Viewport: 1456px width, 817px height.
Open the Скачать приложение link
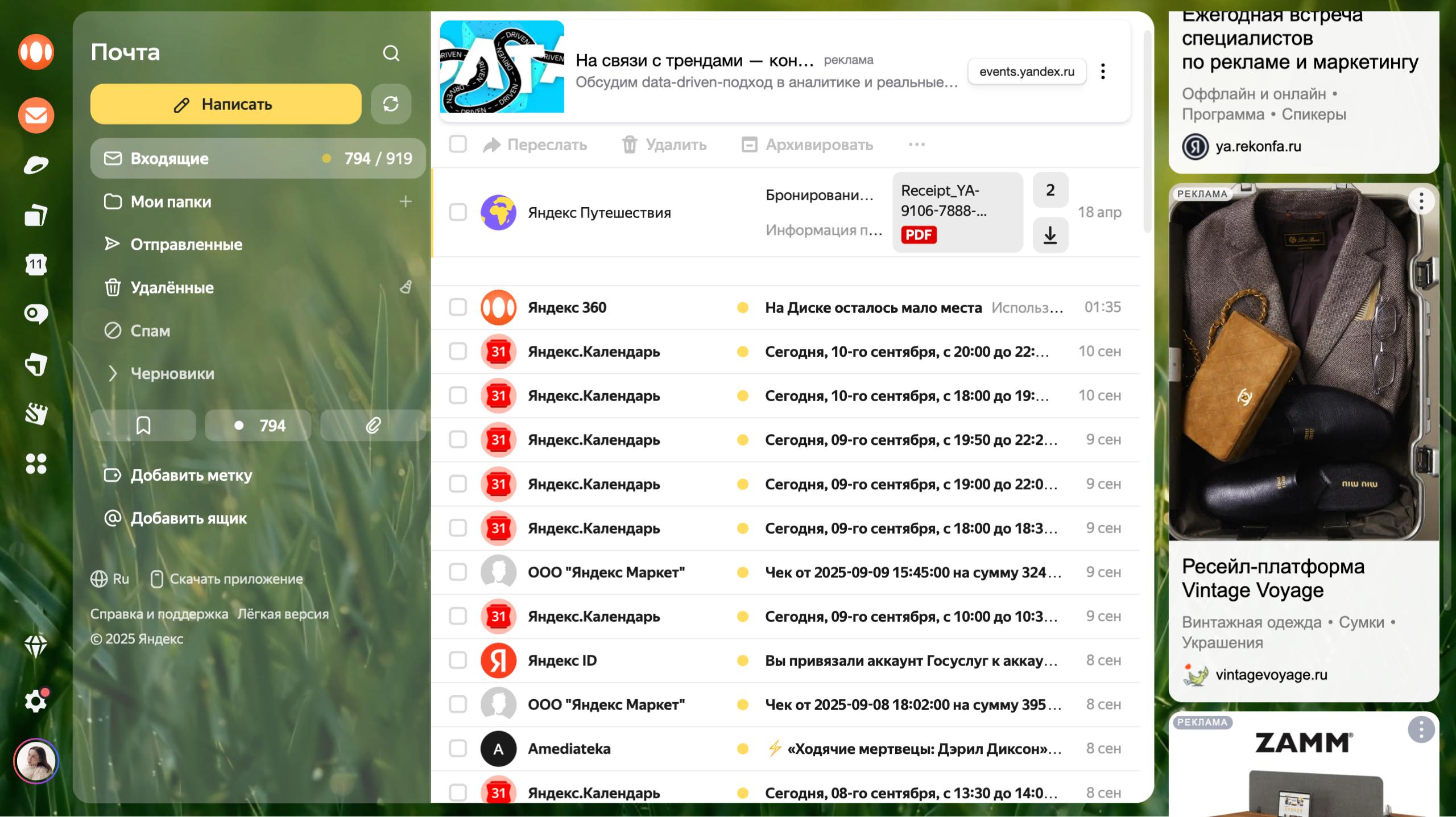point(226,579)
